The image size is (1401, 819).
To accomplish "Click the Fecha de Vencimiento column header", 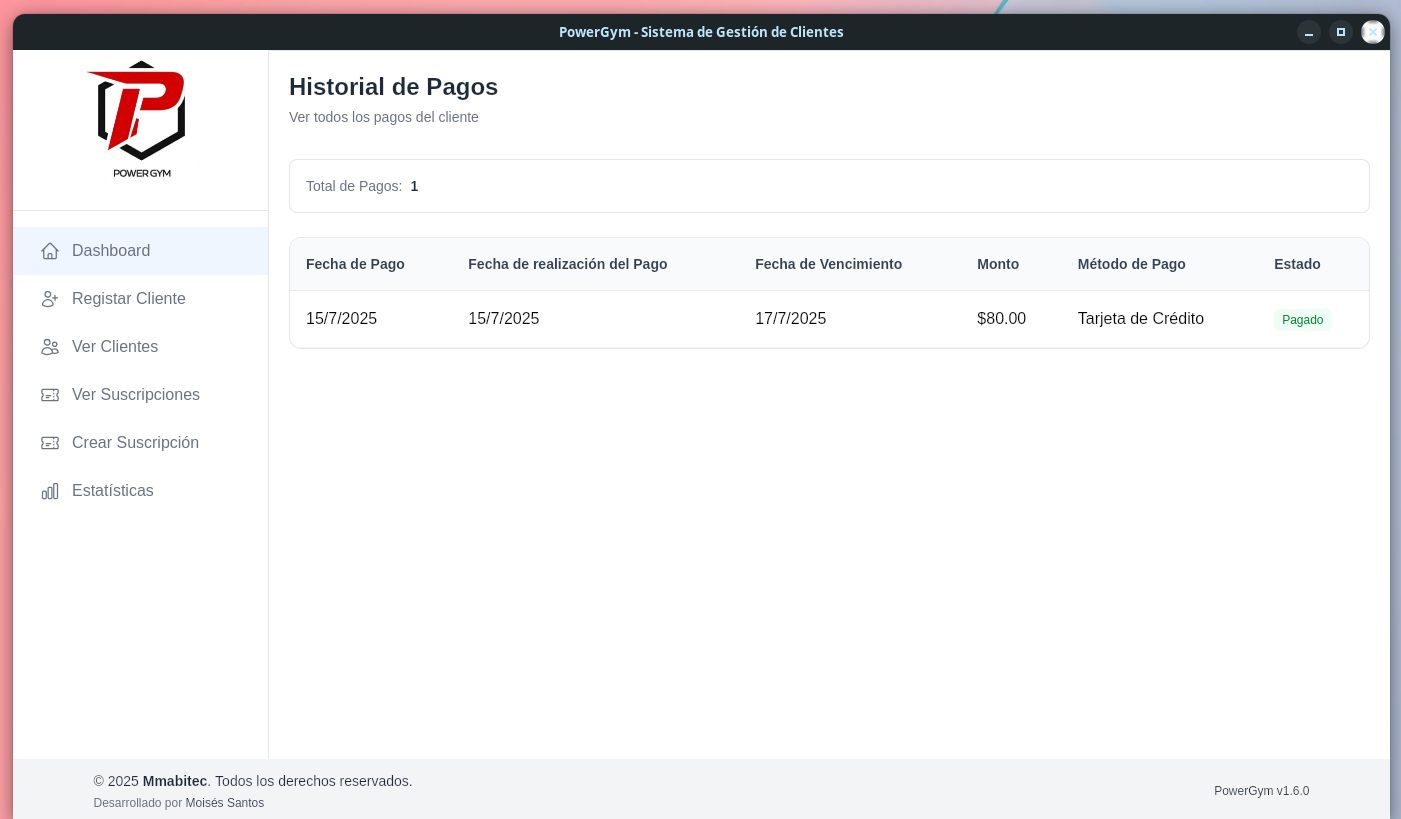I will 829,264.
